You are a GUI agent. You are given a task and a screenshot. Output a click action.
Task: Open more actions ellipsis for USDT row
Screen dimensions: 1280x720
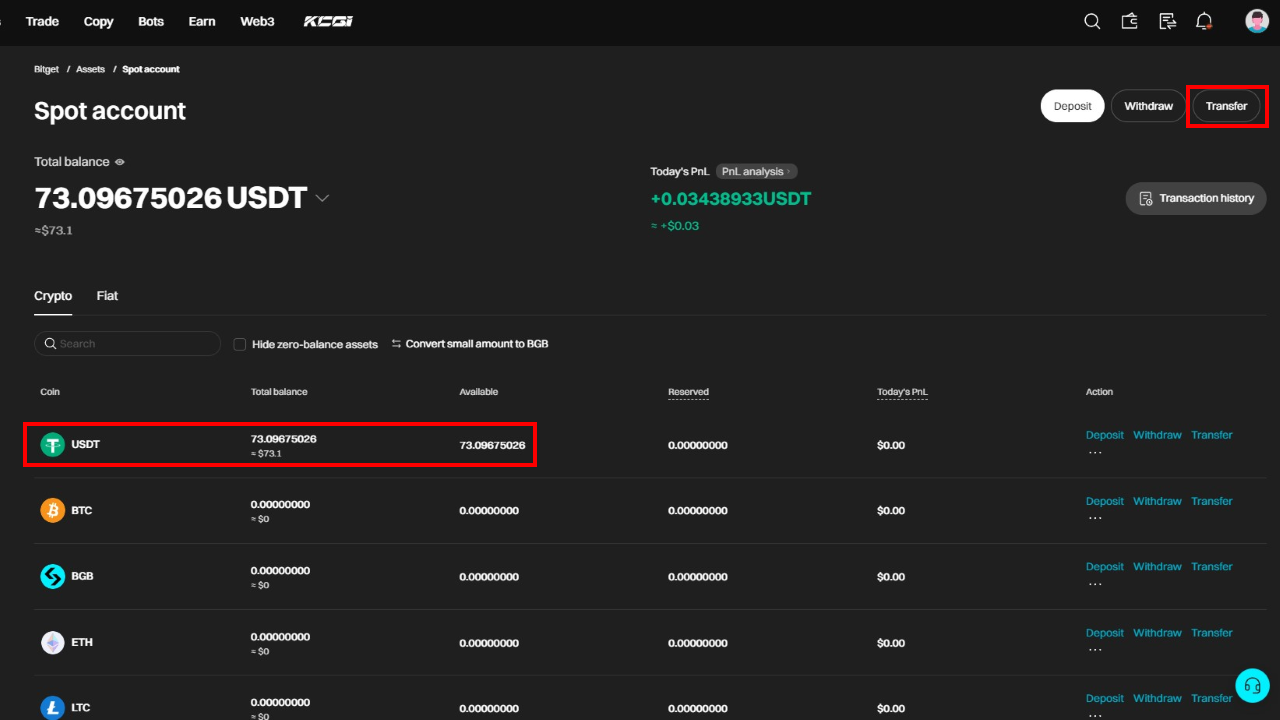pyautogui.click(x=1095, y=452)
